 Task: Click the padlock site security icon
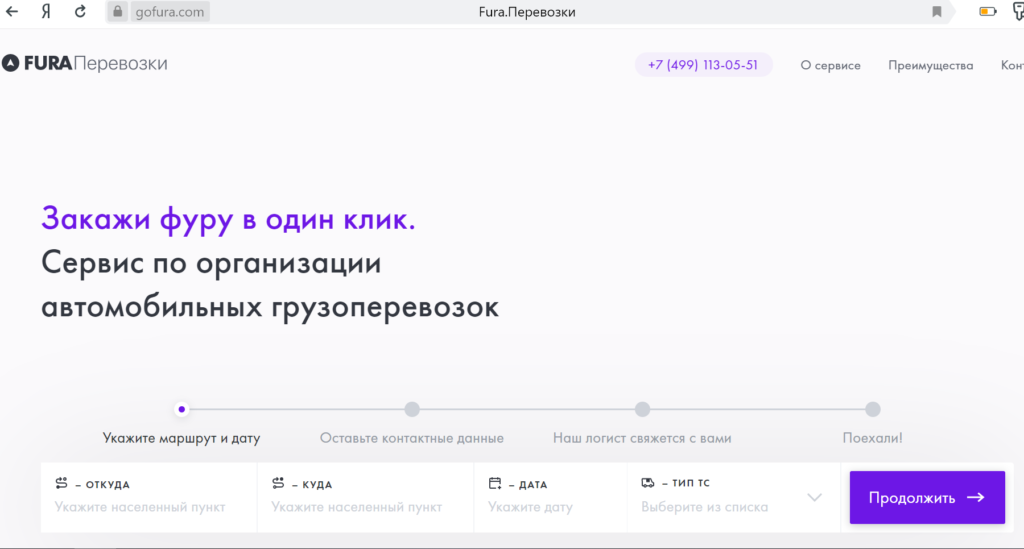coord(118,12)
